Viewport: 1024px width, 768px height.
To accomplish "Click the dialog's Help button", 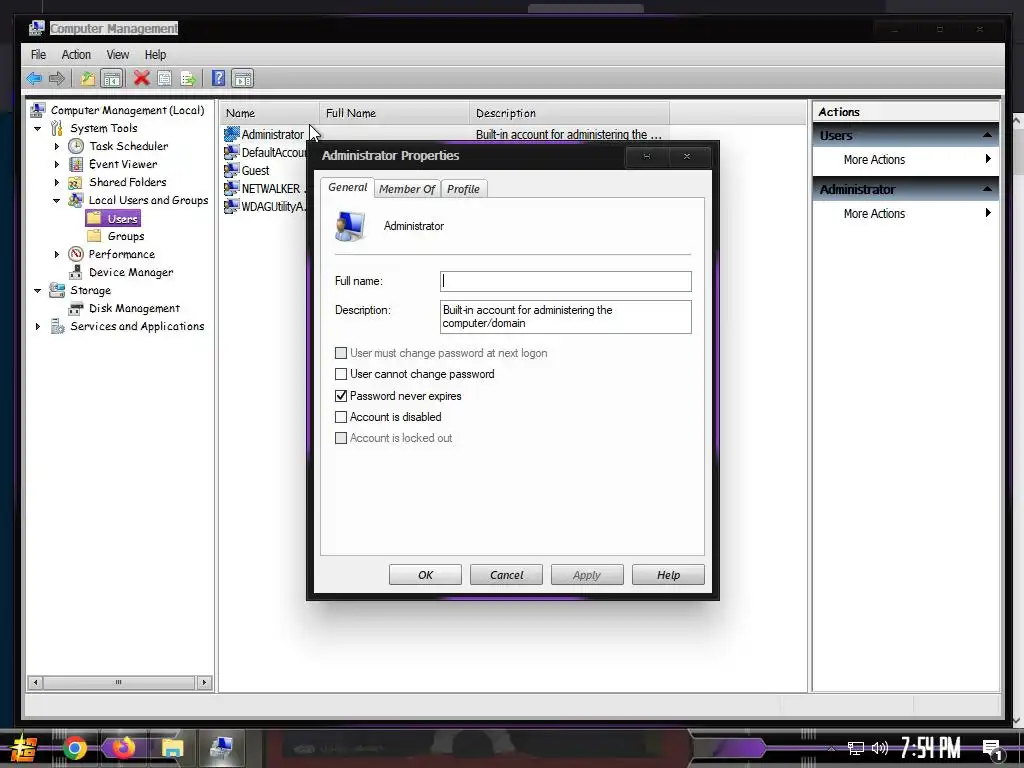I will pos(668,575).
